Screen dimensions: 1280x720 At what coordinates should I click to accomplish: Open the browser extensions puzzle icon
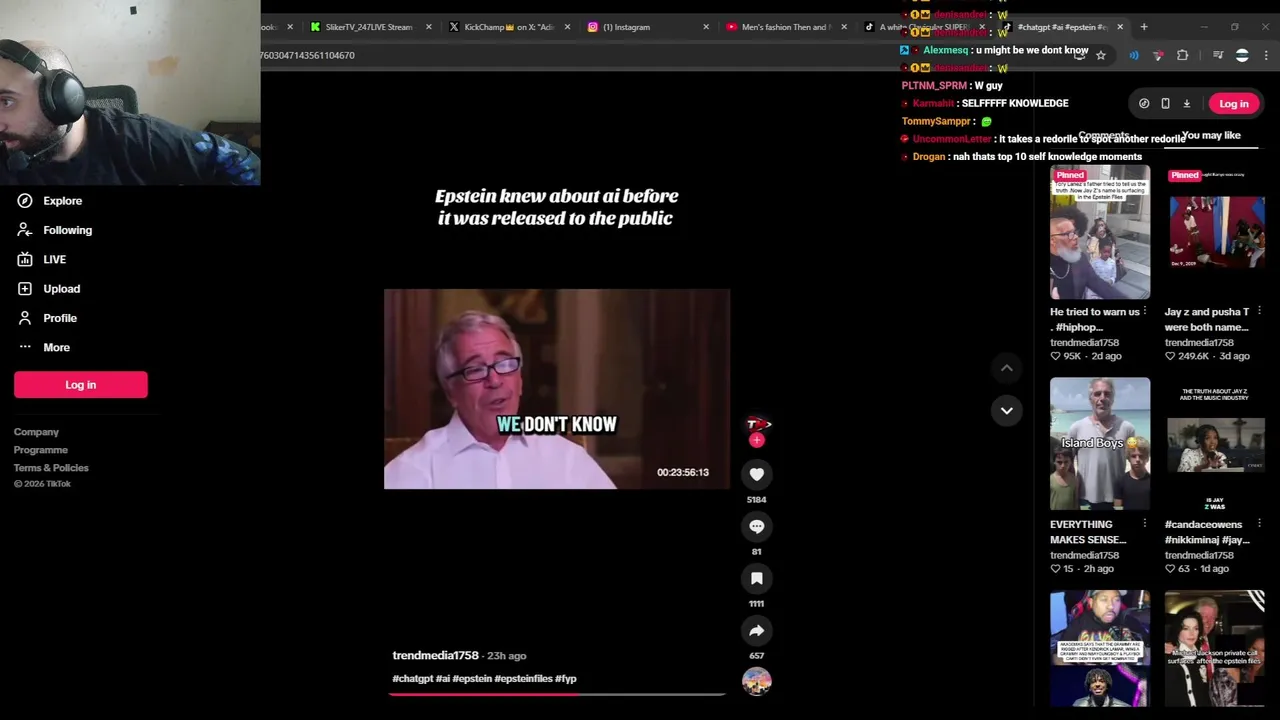pos(1182,56)
